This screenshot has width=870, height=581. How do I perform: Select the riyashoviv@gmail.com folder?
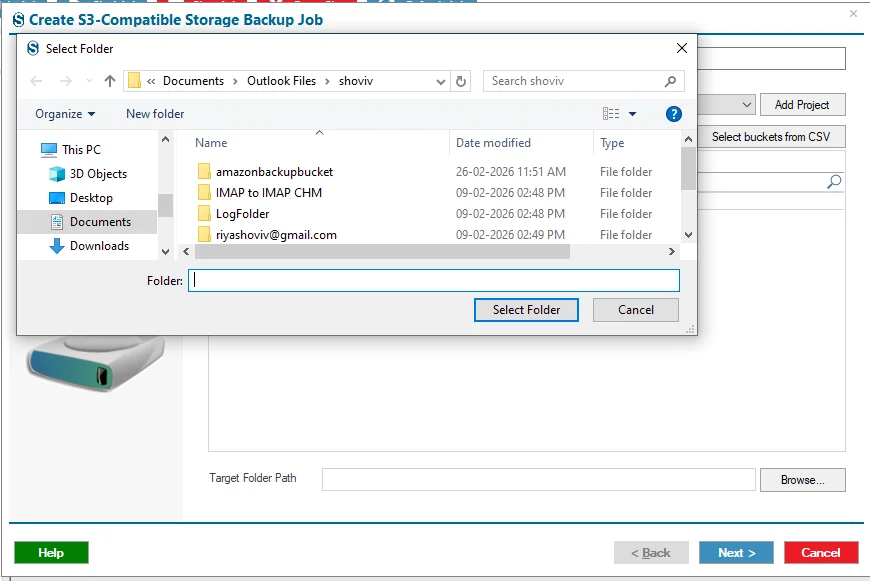click(x=276, y=235)
